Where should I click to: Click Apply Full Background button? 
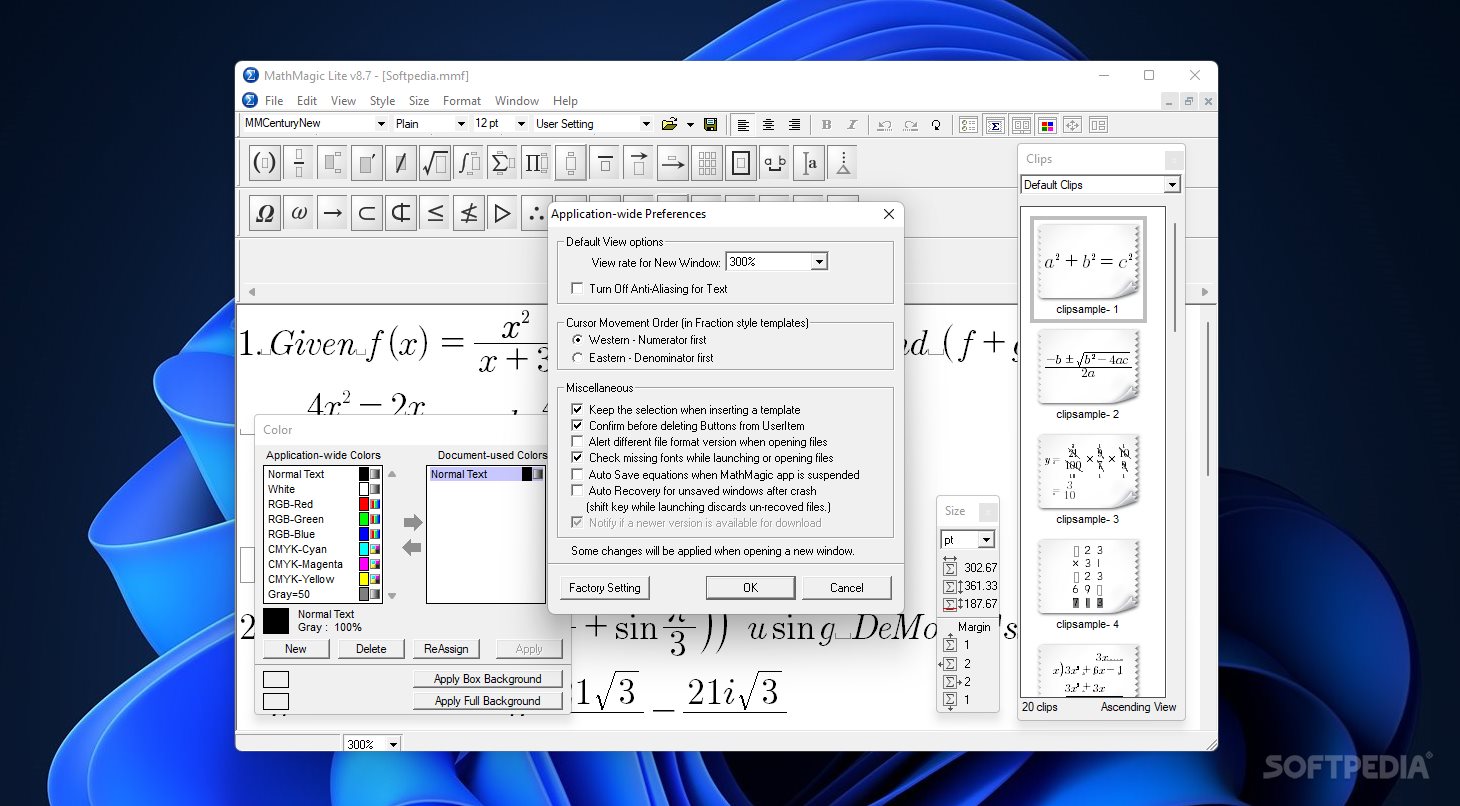(488, 701)
